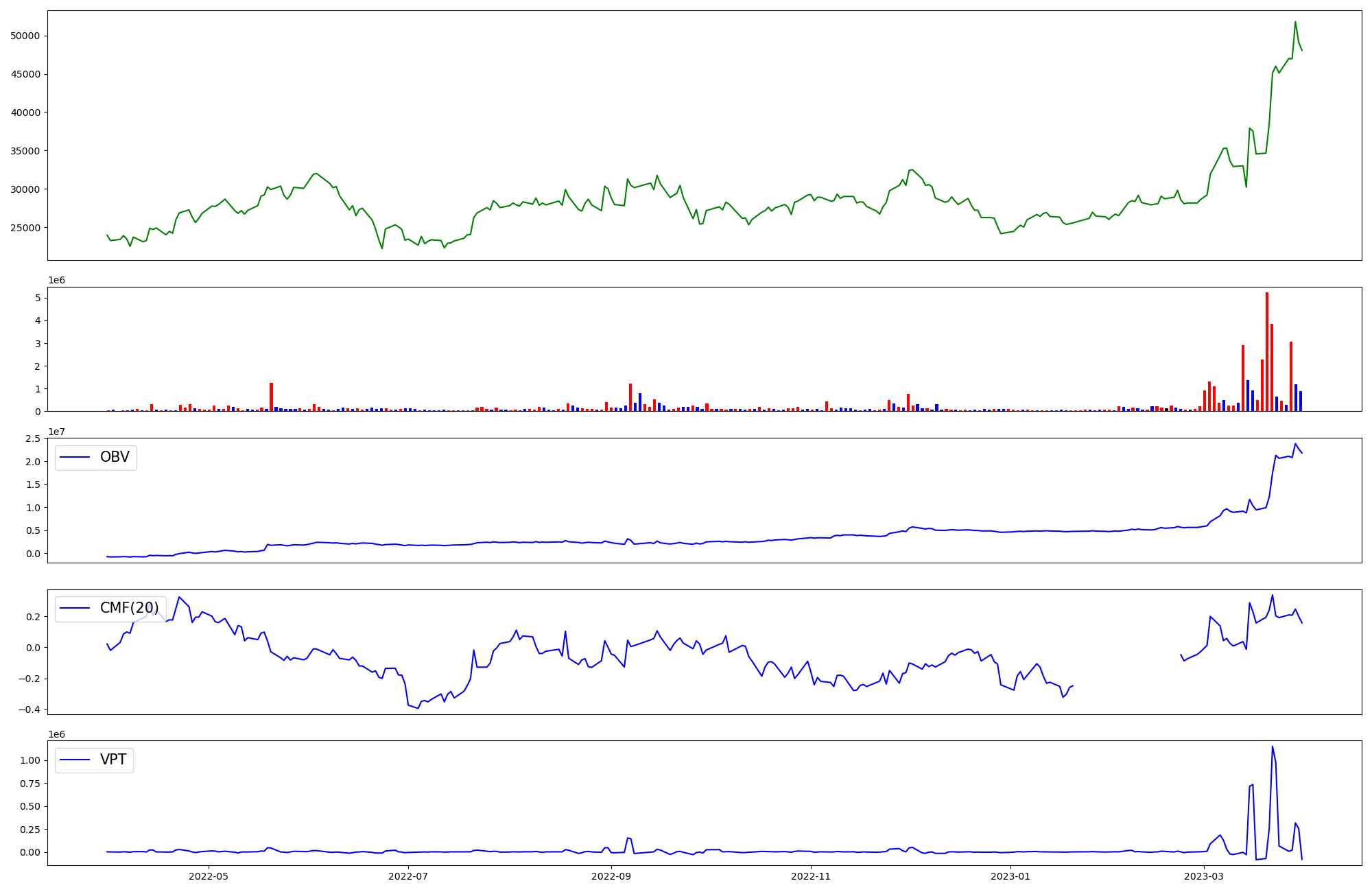Select the 2022-07 x-axis date label
Image resolution: width=1372 pixels, height=892 pixels.
[x=409, y=876]
